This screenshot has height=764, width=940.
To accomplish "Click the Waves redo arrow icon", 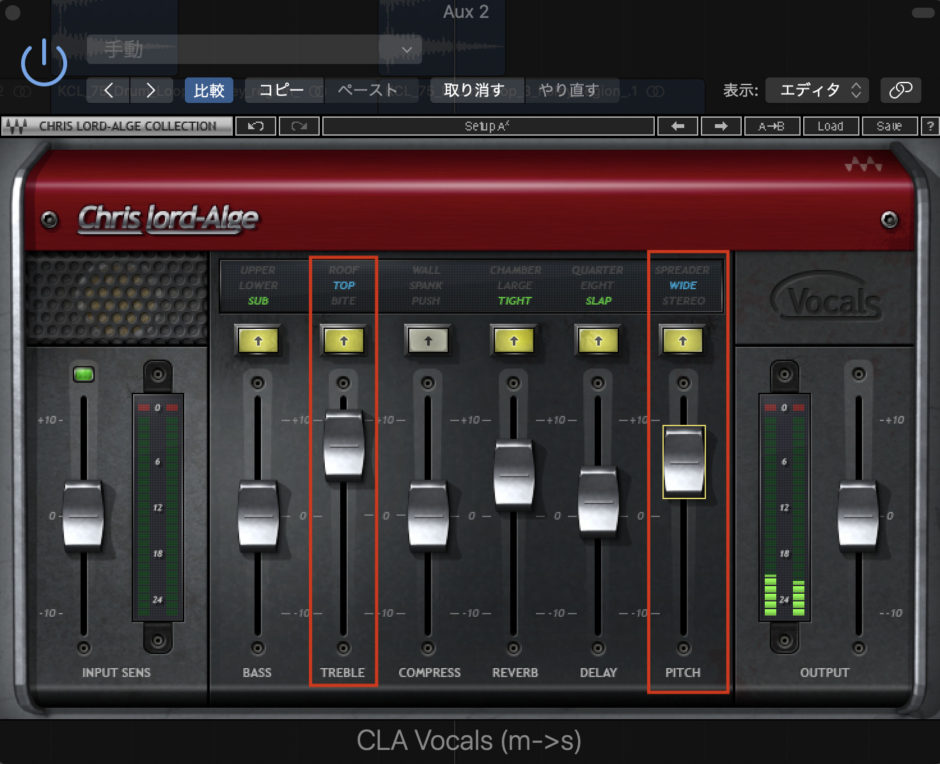I will pos(299,126).
